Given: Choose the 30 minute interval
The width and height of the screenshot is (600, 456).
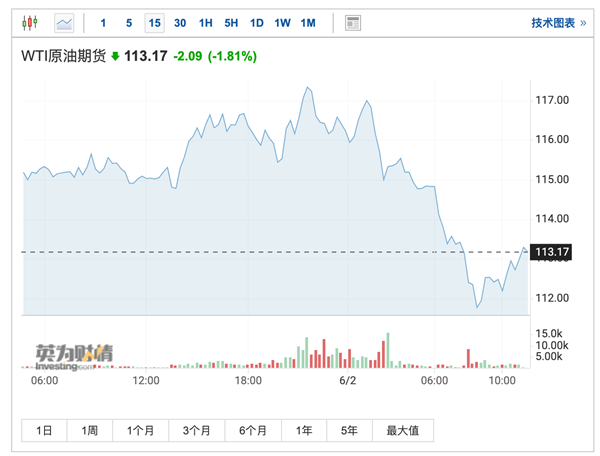Looking at the screenshot, I should [180, 23].
